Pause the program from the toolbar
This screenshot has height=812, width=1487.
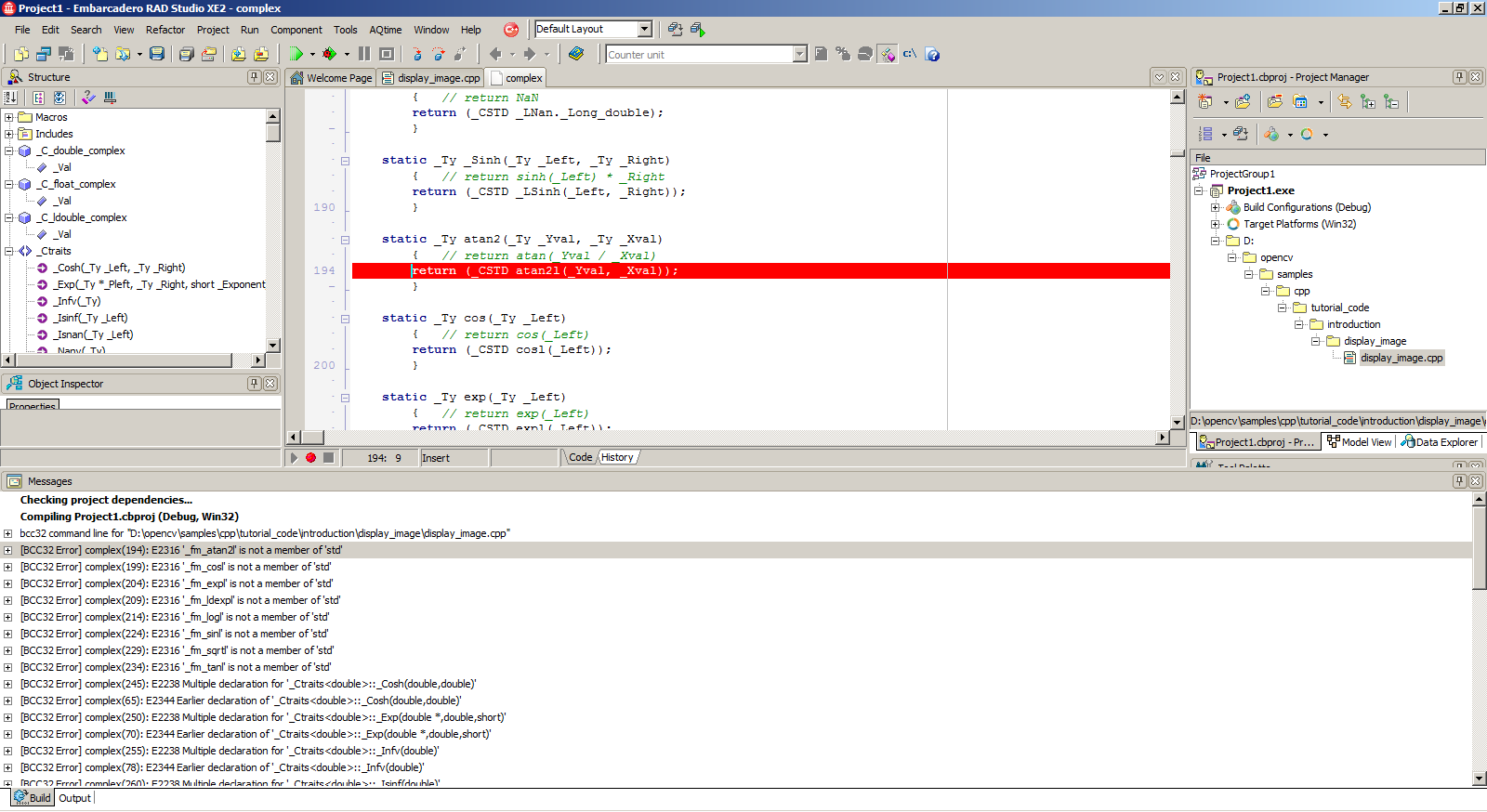[364, 54]
